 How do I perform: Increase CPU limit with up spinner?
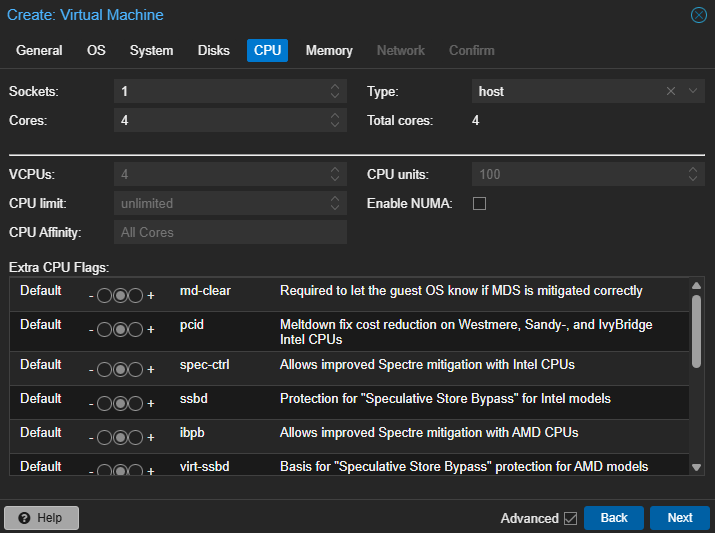click(x=335, y=198)
